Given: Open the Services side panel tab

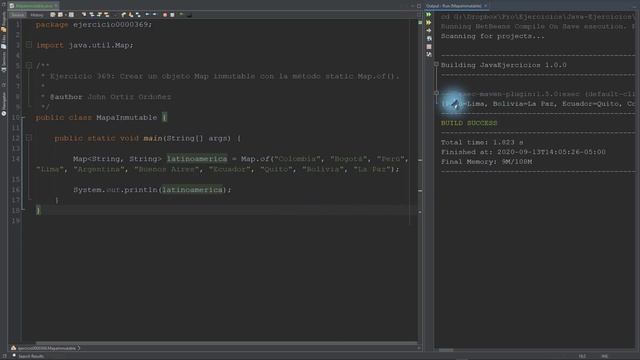Looking at the screenshot, I should pyautogui.click(x=4, y=62).
